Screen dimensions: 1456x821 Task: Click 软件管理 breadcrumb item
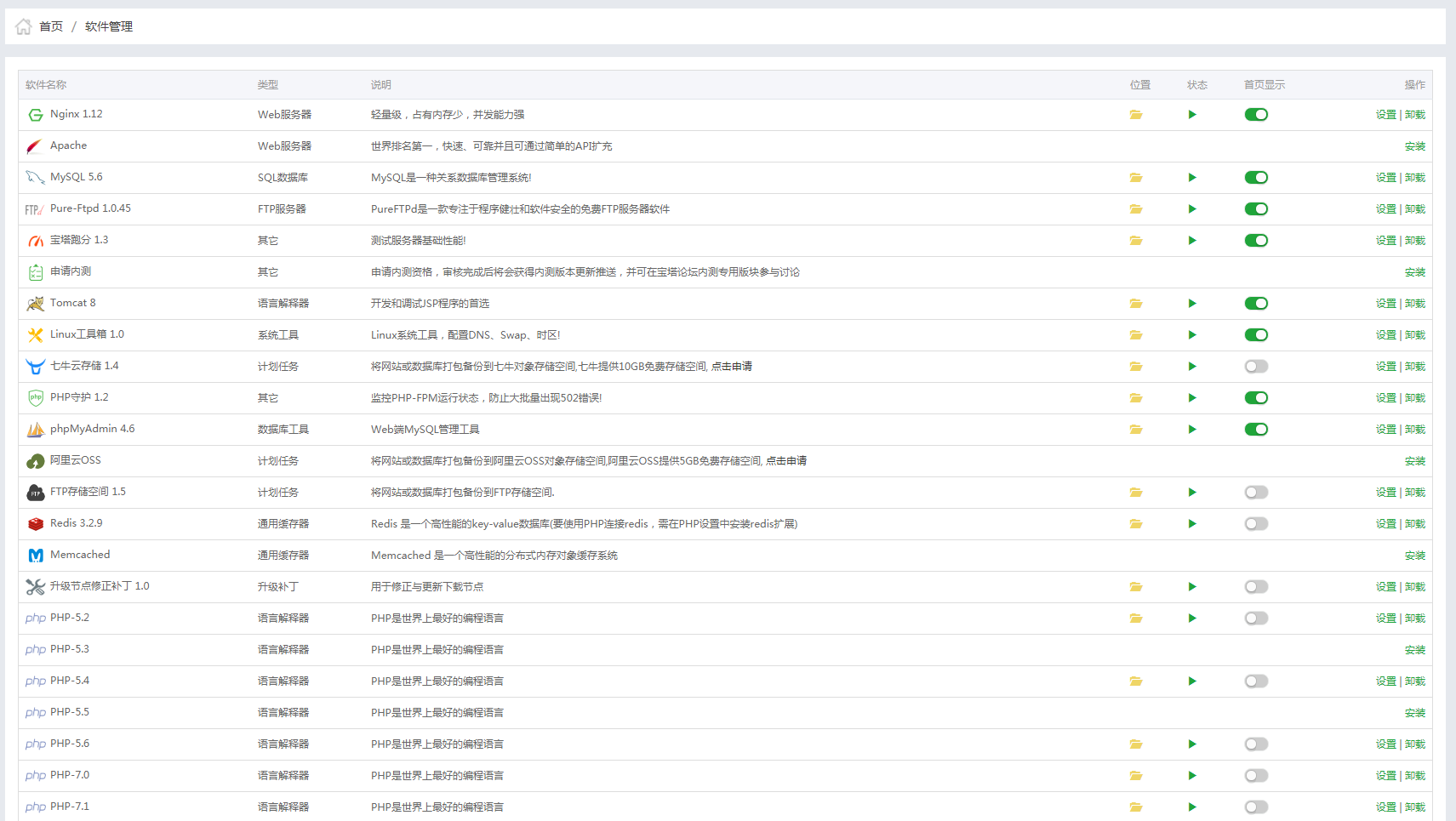[x=109, y=26]
